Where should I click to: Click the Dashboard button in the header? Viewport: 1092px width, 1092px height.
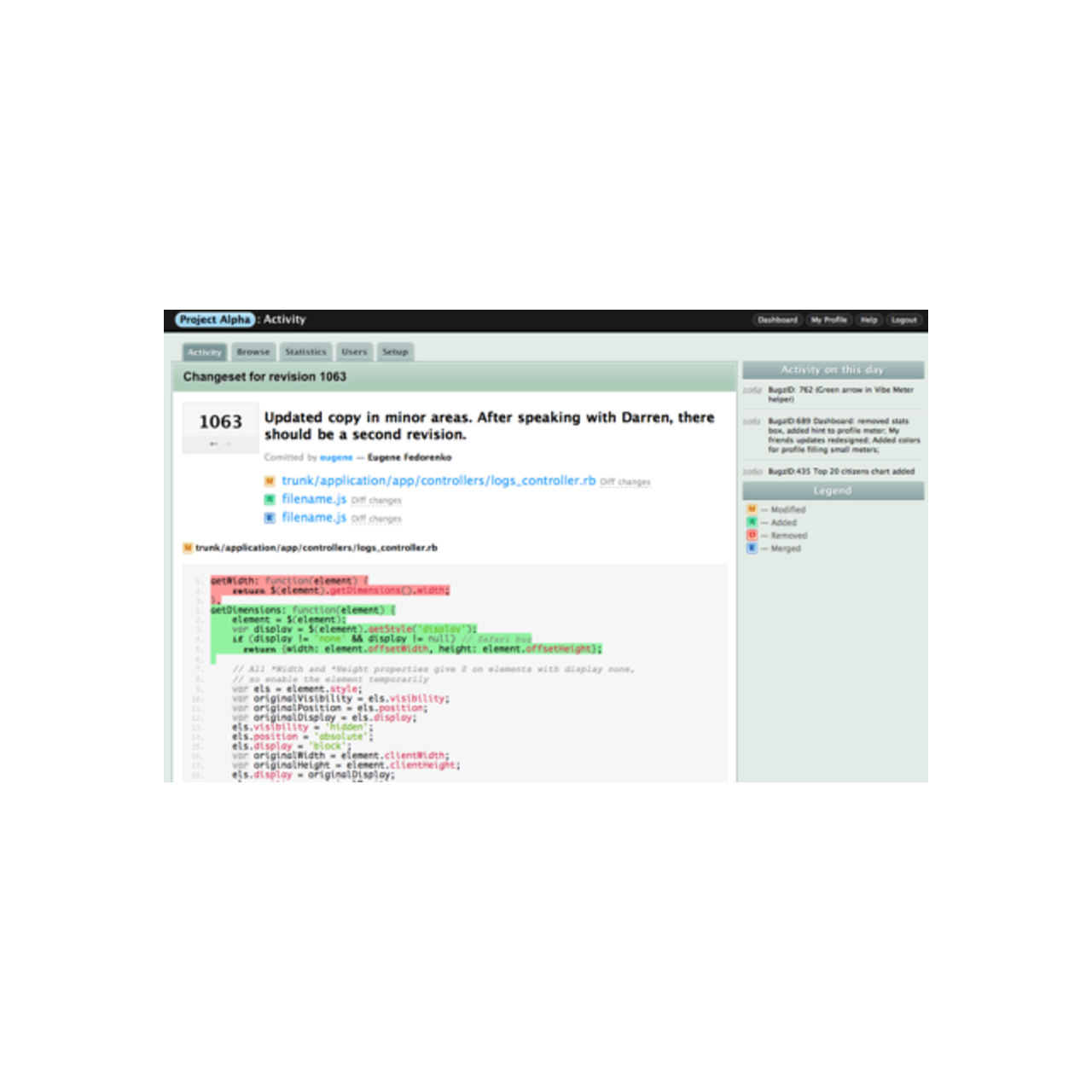coord(777,320)
